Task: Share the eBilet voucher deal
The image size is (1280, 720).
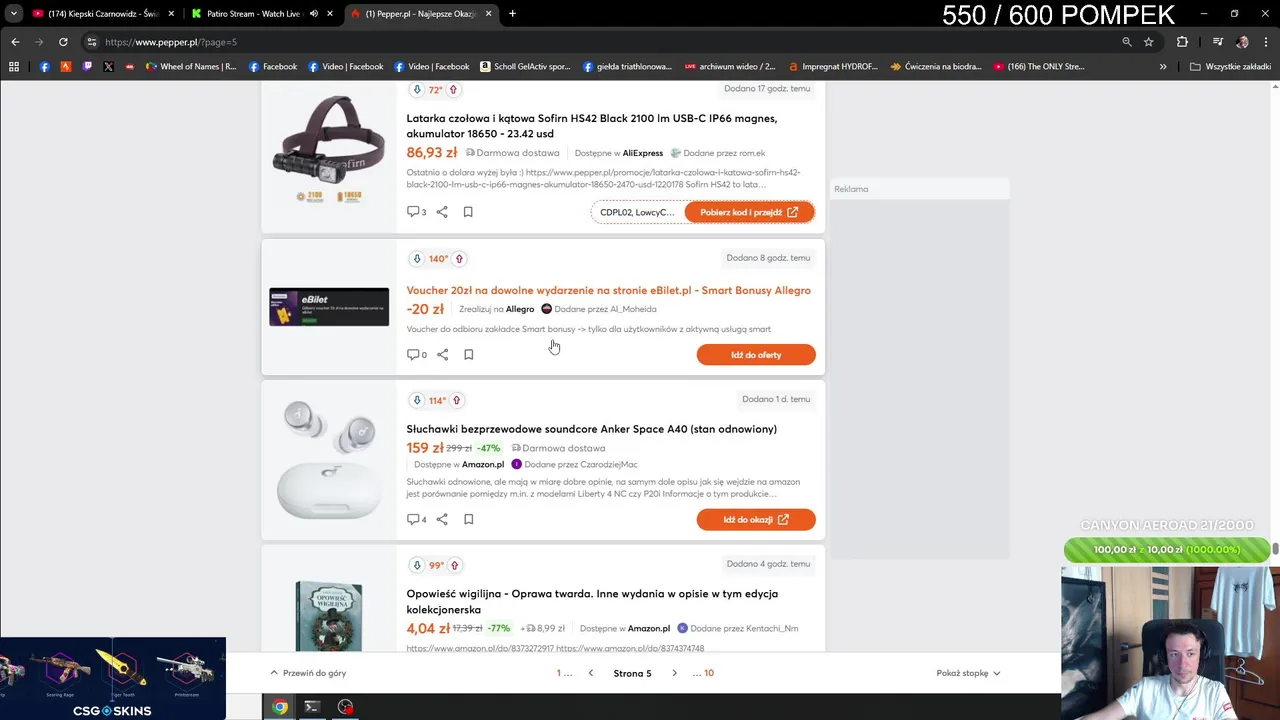Action: coord(442,355)
